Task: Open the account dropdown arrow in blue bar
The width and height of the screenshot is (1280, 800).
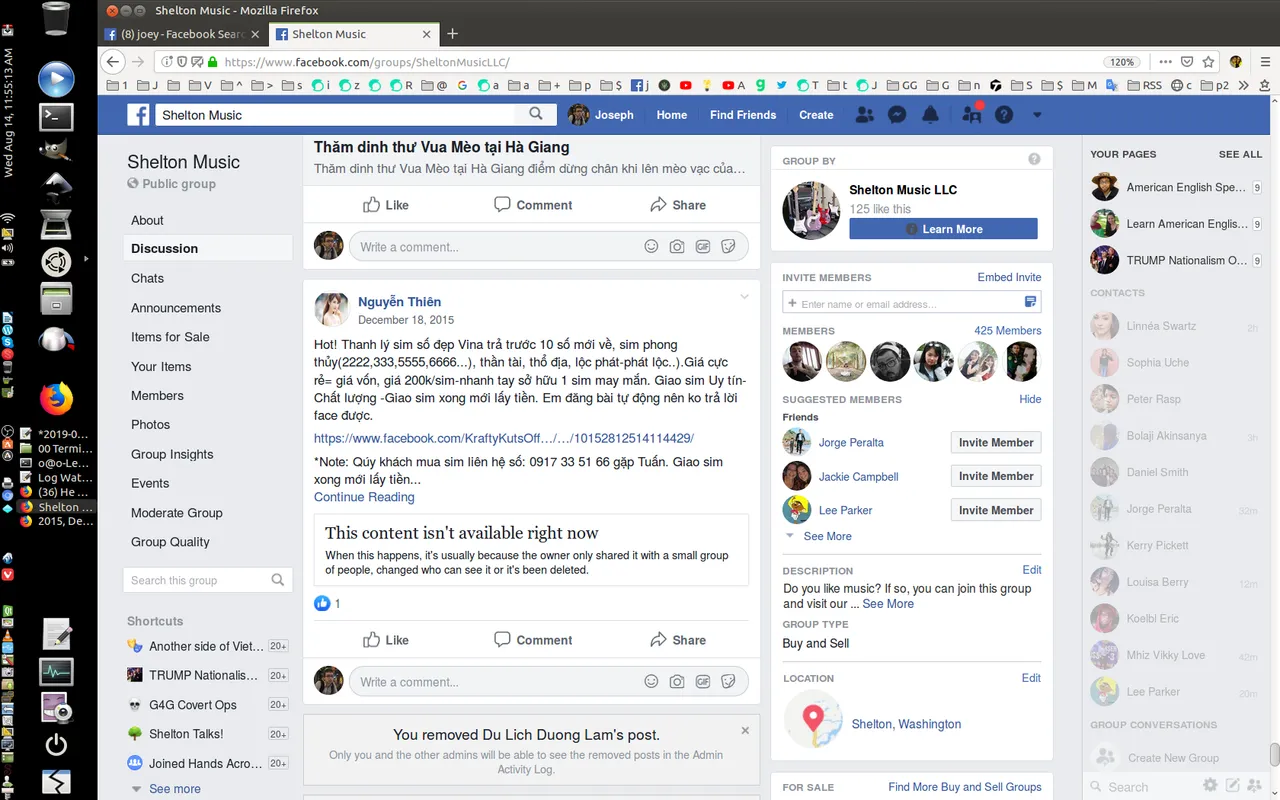Action: pyautogui.click(x=1037, y=115)
